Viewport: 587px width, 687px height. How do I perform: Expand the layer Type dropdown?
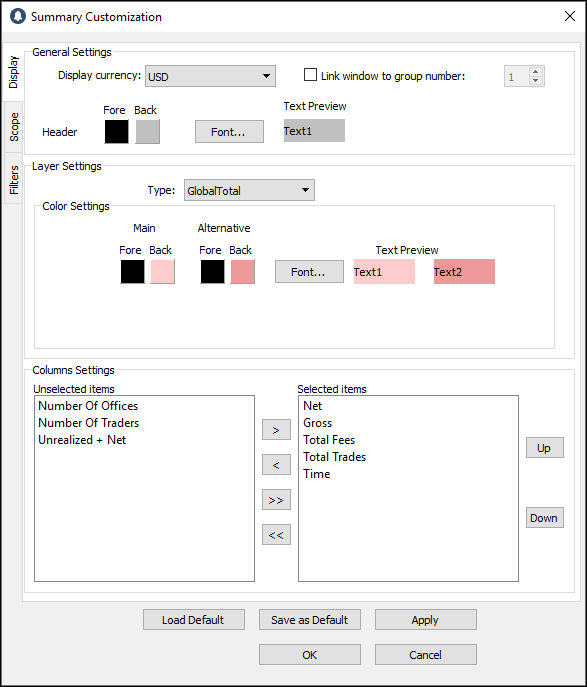249,190
